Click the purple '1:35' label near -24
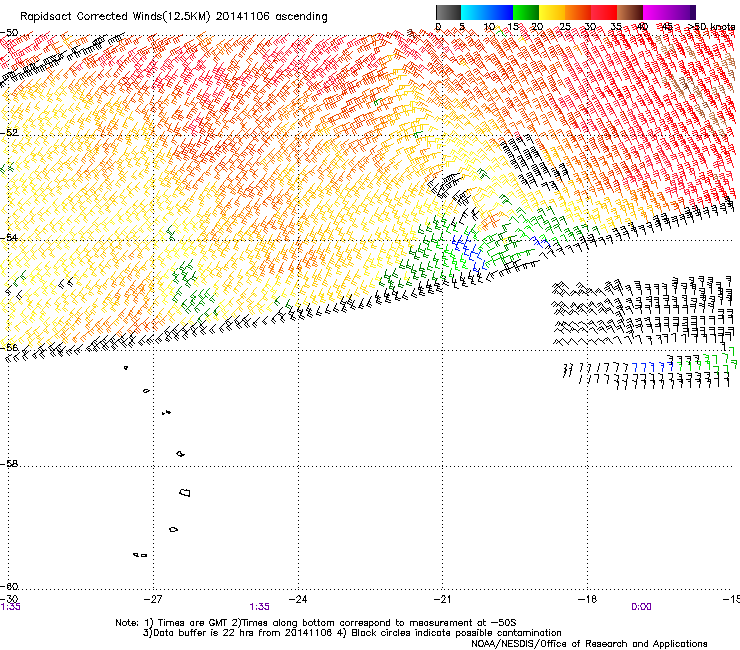The width and height of the screenshot is (740, 650). coord(259,607)
